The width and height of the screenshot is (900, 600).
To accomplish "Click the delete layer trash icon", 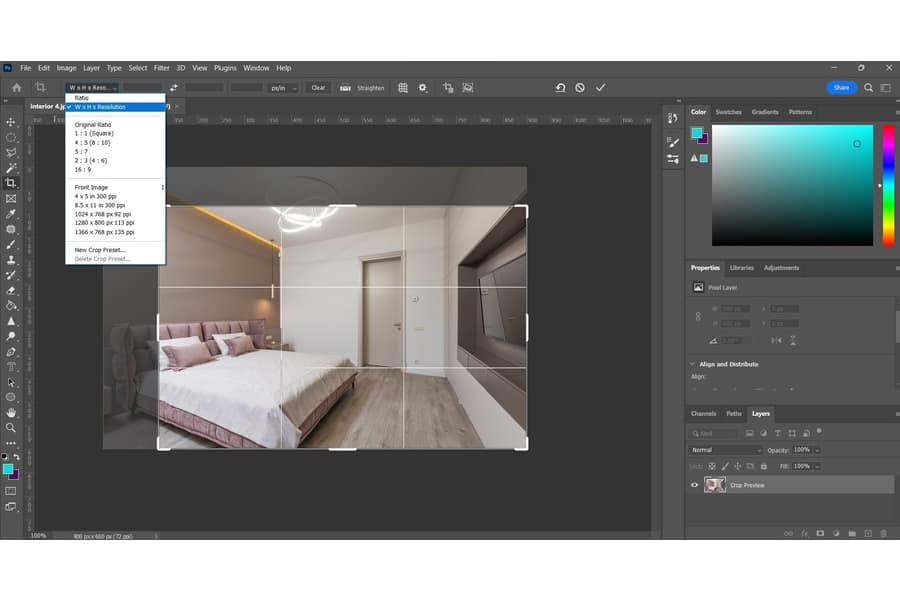I will click(884, 533).
